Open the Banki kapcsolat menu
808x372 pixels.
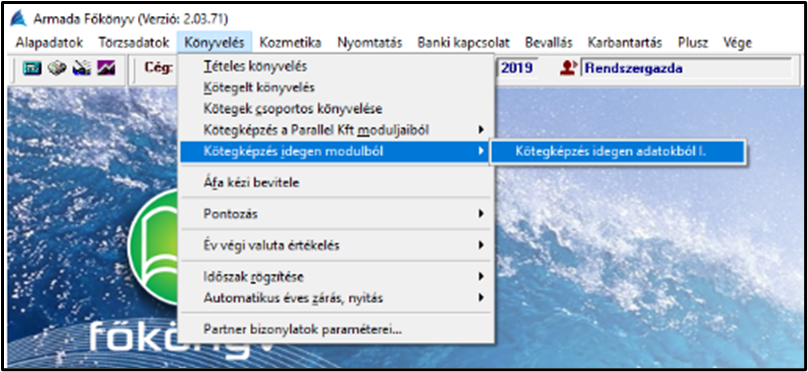(463, 43)
